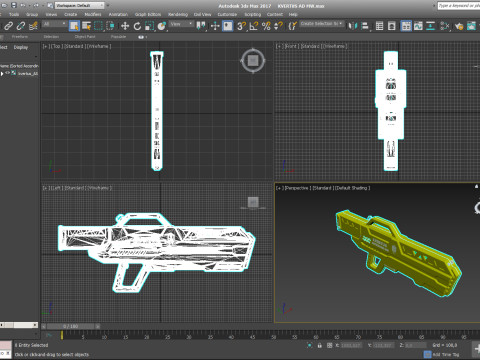Toggle Angle Snap
480x360 pixels.
click(x=254, y=26)
